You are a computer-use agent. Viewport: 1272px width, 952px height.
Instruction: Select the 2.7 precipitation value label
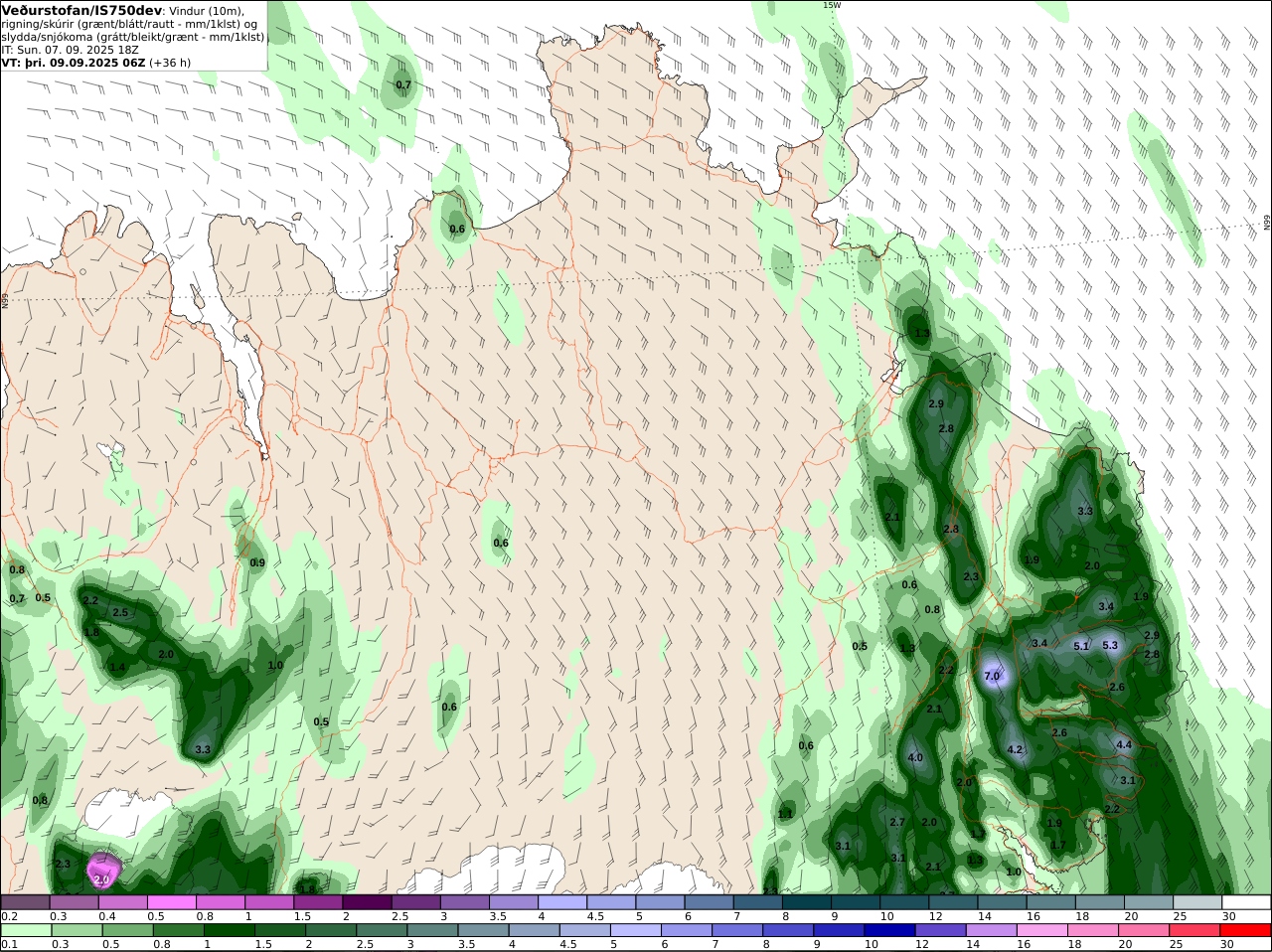897,822
